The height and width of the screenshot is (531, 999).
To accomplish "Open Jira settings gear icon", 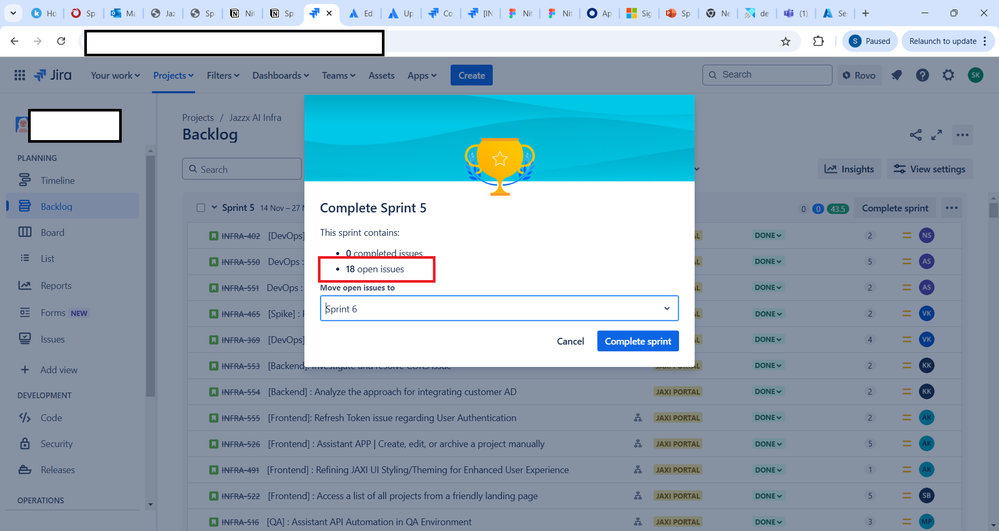I will (x=948, y=75).
